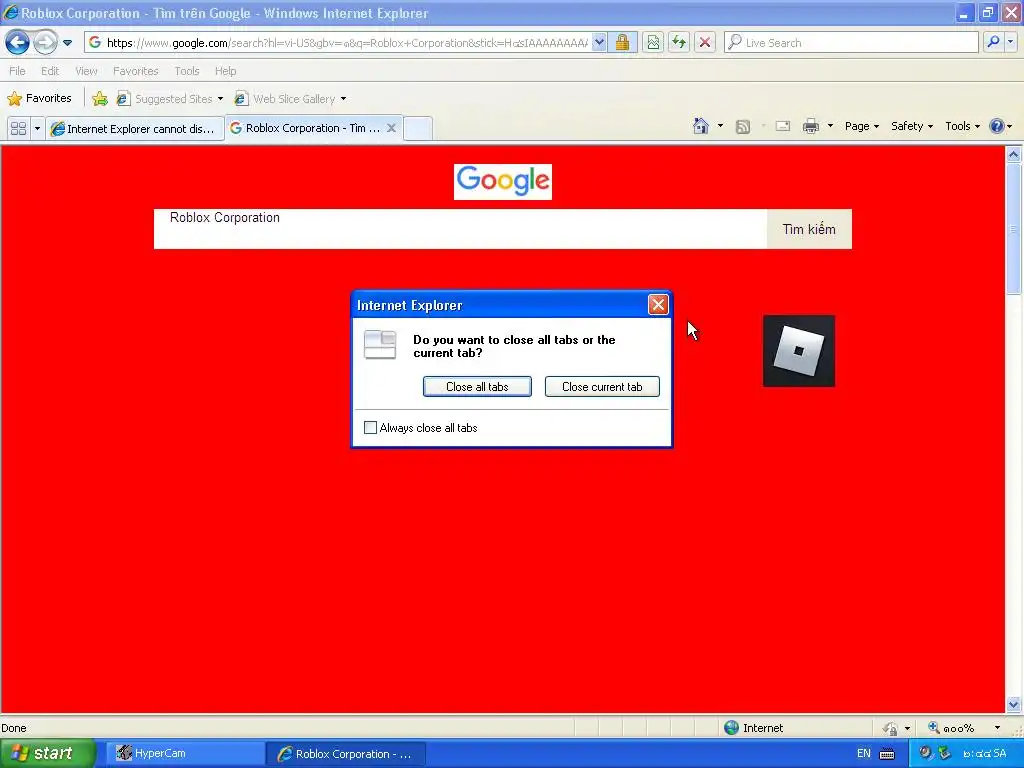The image size is (1024, 768).
Task: Open the File menu
Action: [18, 71]
